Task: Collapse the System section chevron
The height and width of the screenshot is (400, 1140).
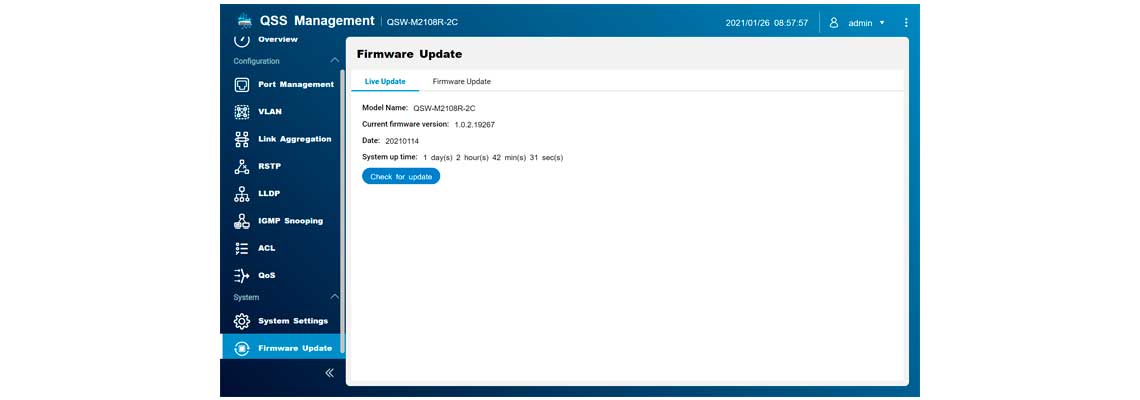Action: tap(334, 297)
